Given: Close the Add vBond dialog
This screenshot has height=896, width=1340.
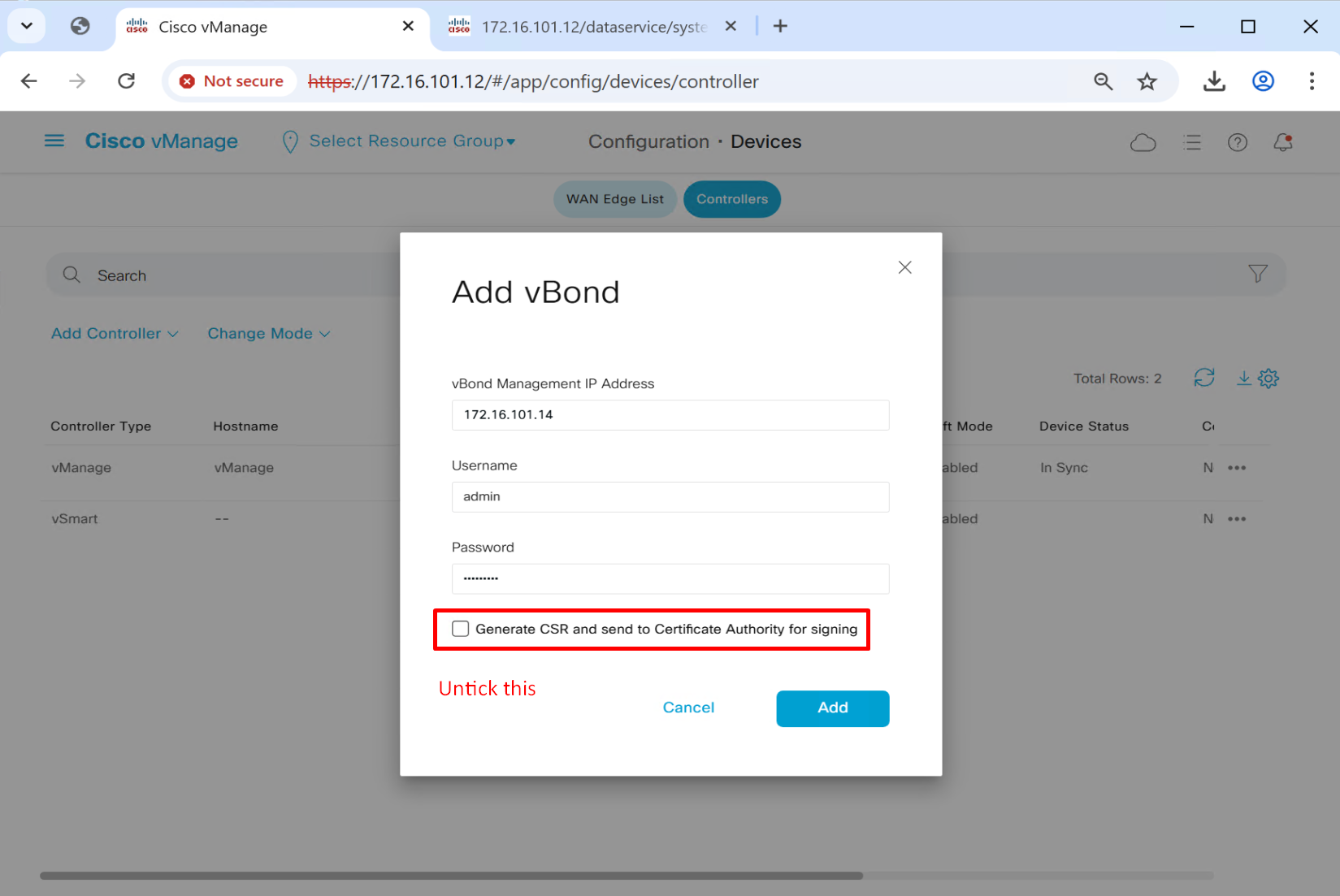Looking at the screenshot, I should [904, 267].
